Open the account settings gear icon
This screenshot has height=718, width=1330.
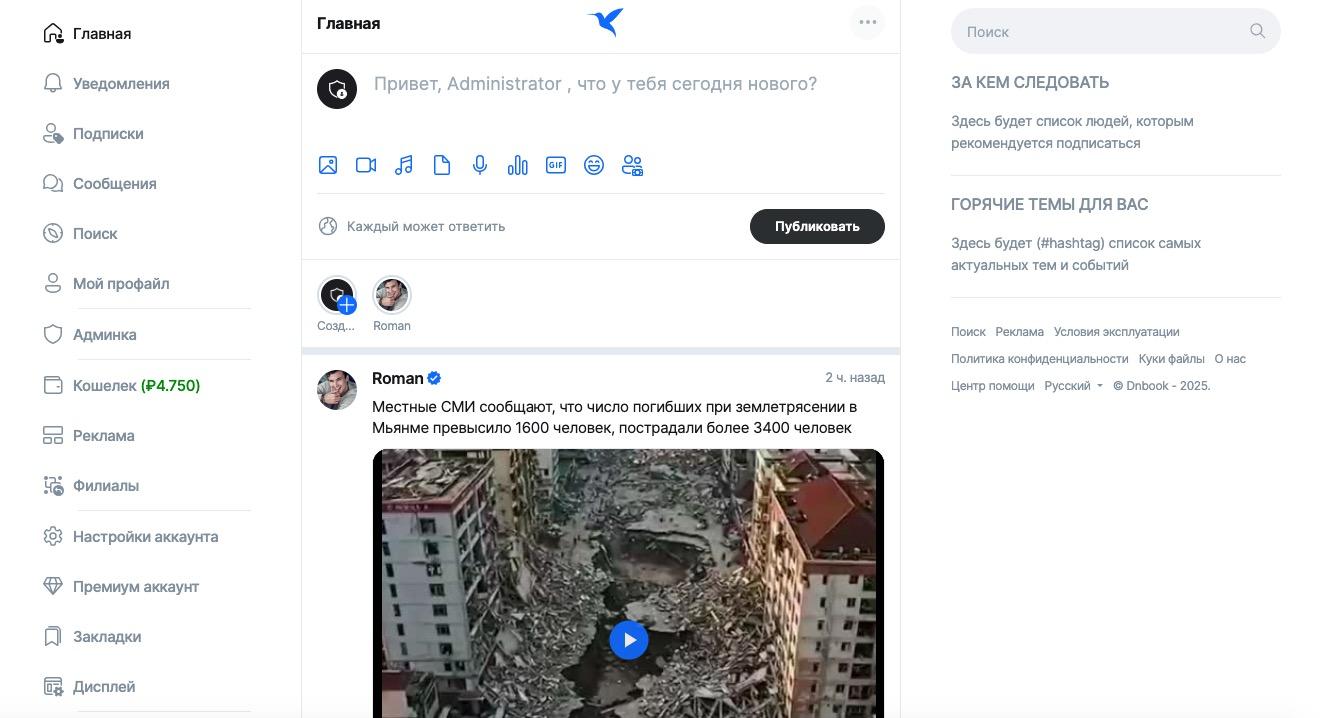53,536
